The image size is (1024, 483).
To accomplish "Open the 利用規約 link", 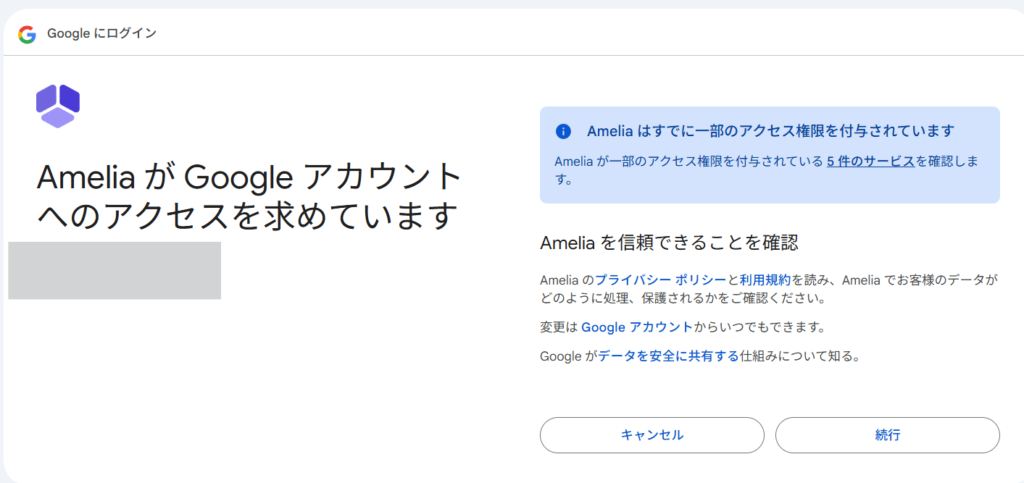I will pyautogui.click(x=765, y=279).
